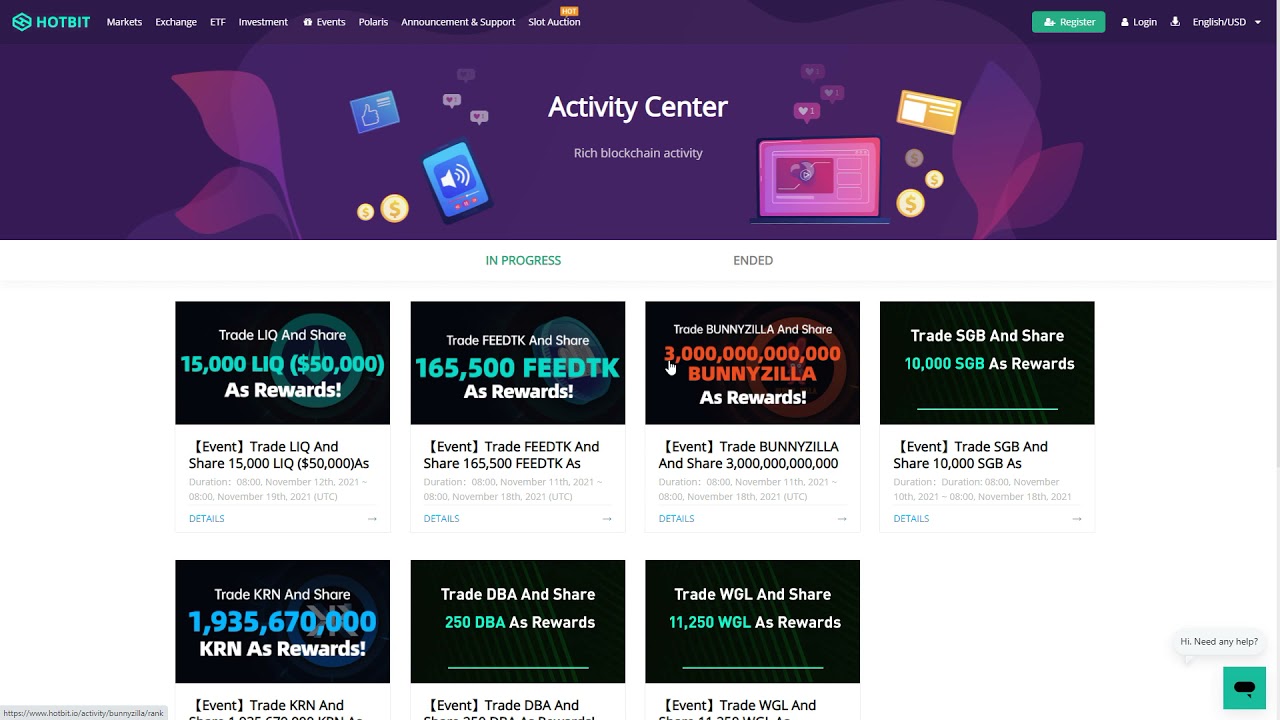
Task: Switch to the ENDED tab
Action: (x=753, y=260)
